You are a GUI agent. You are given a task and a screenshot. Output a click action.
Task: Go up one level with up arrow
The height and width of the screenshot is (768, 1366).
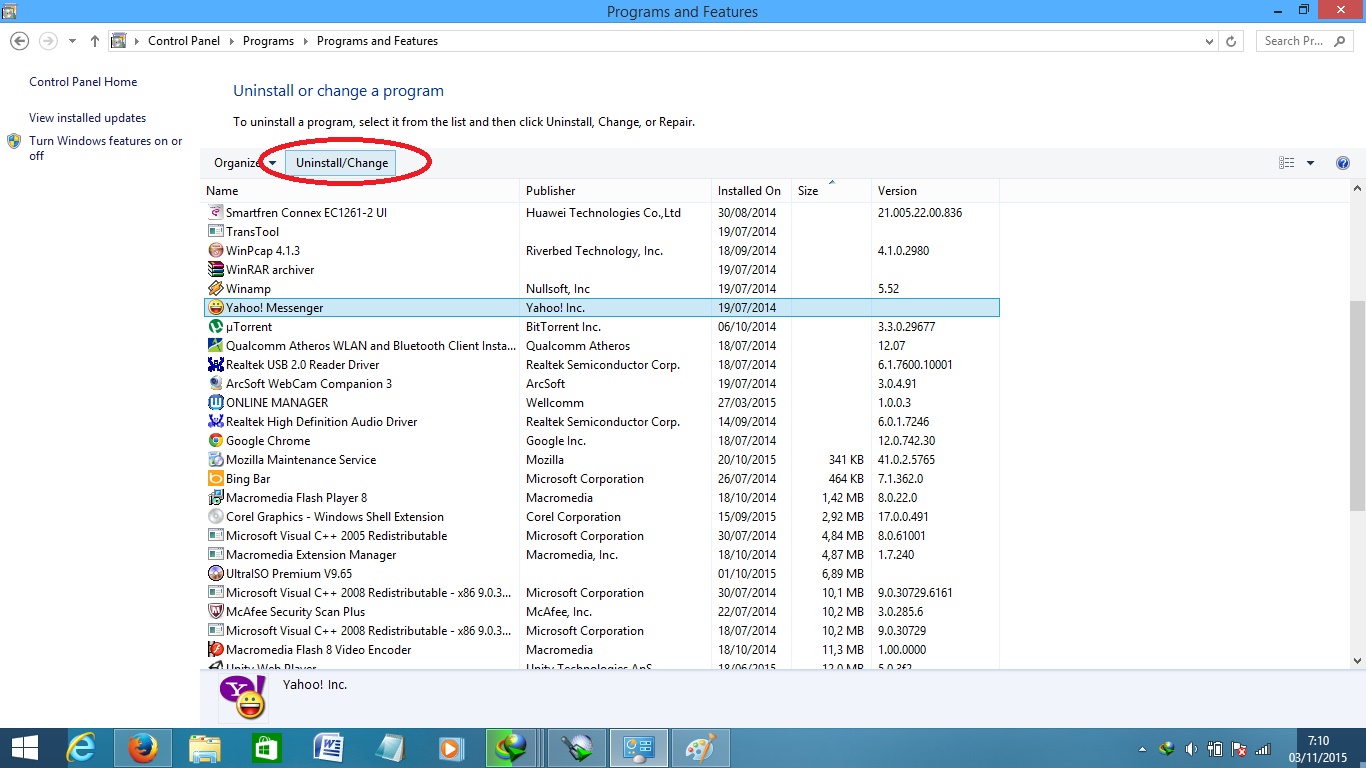[x=95, y=41]
